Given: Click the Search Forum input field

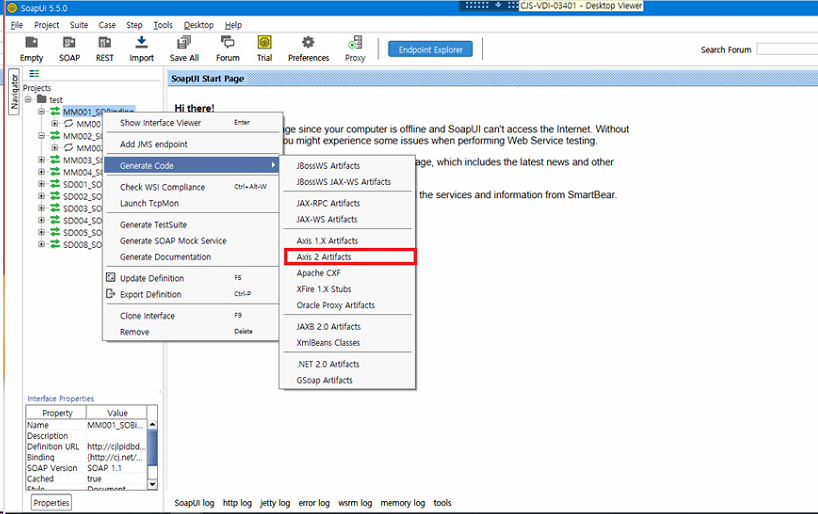Looking at the screenshot, I should 787,49.
